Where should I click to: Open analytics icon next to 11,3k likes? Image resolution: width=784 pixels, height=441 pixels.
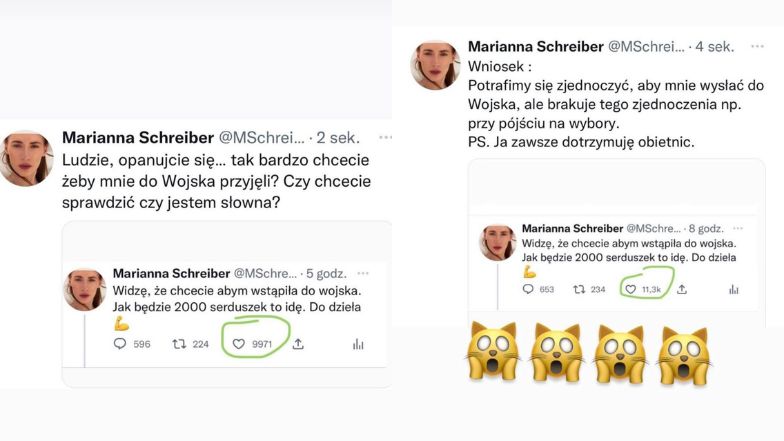[x=733, y=289]
